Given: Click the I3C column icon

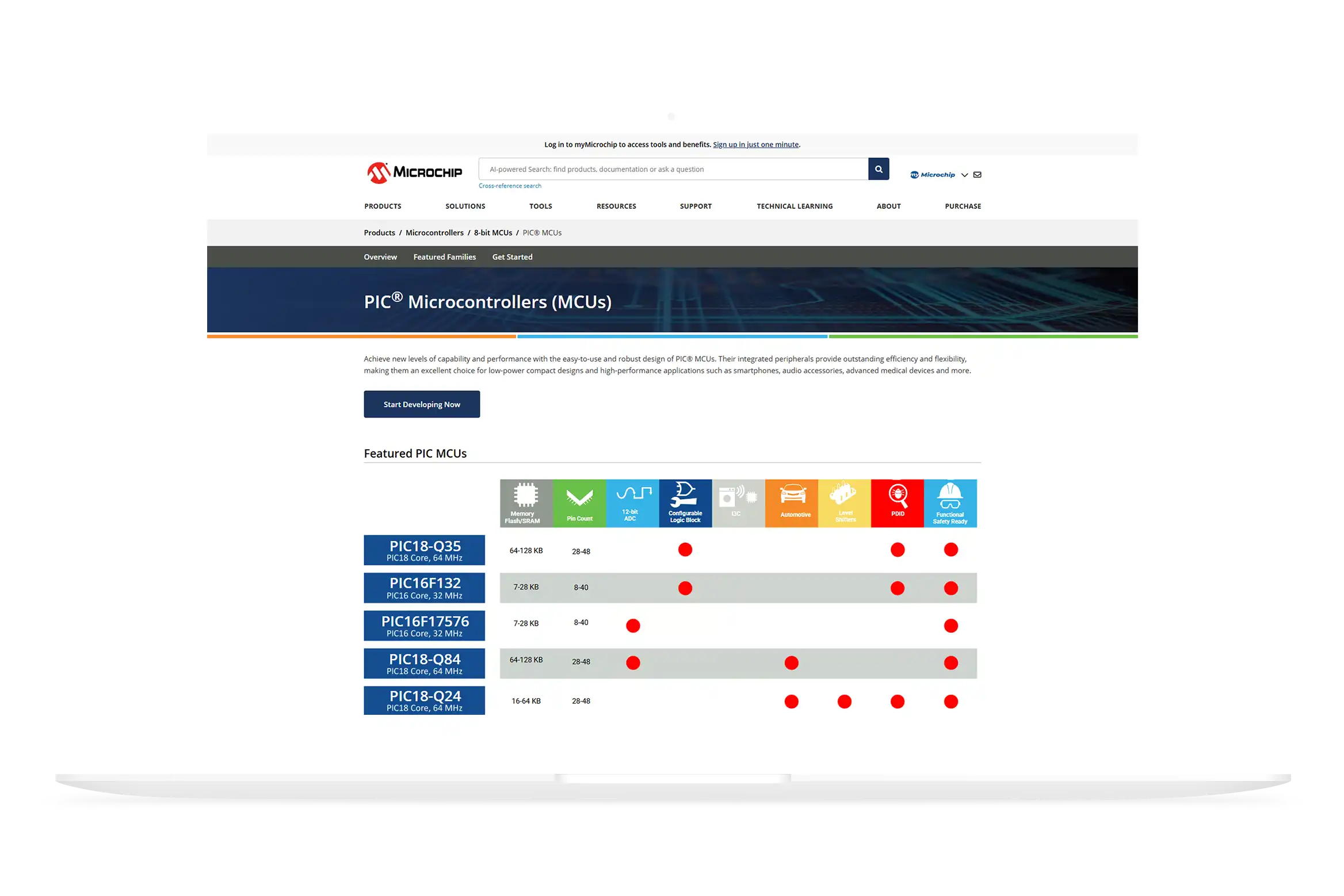Looking at the screenshot, I should click(x=738, y=503).
